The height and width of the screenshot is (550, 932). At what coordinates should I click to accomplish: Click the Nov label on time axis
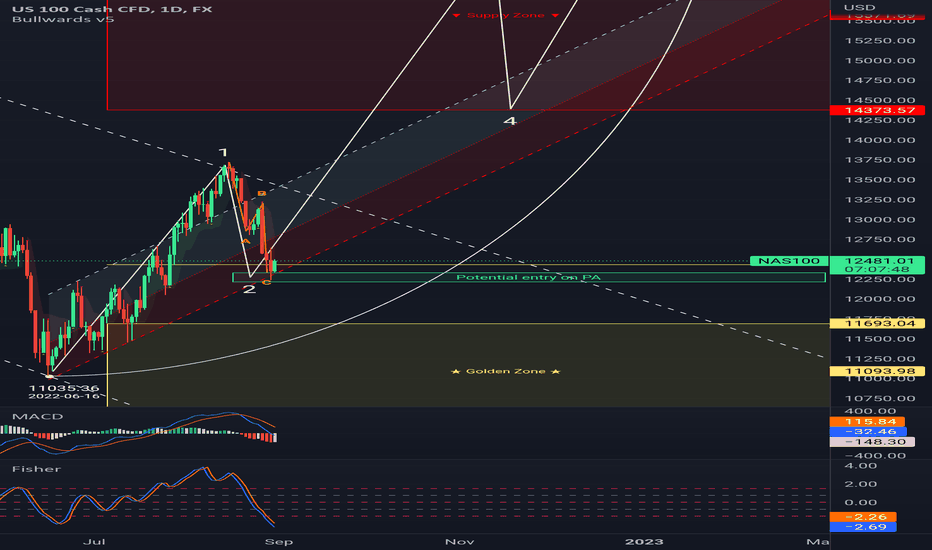click(x=460, y=542)
